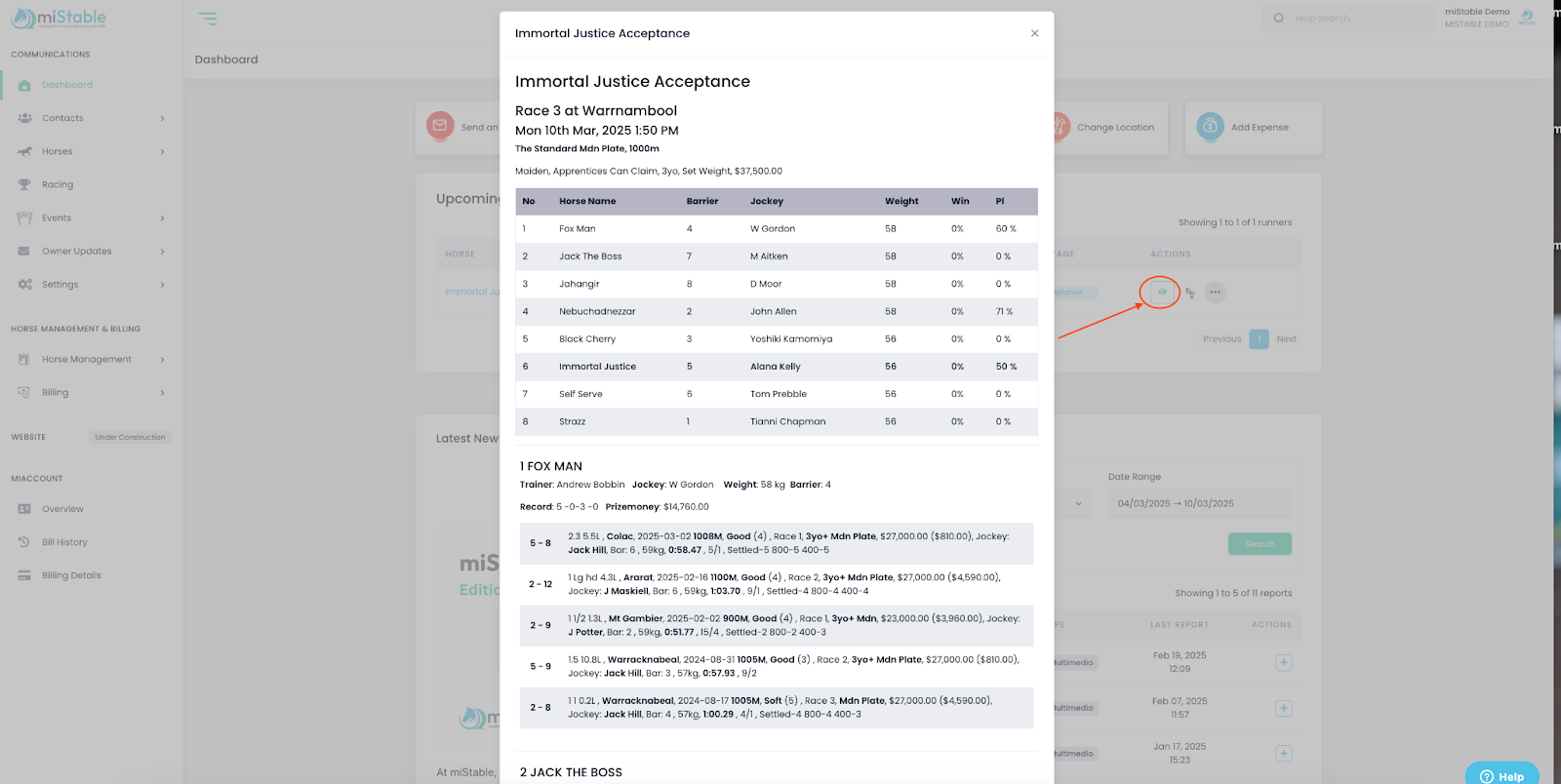The height and width of the screenshot is (784, 1561).
Task: Click the green Search button
Action: [1259, 544]
